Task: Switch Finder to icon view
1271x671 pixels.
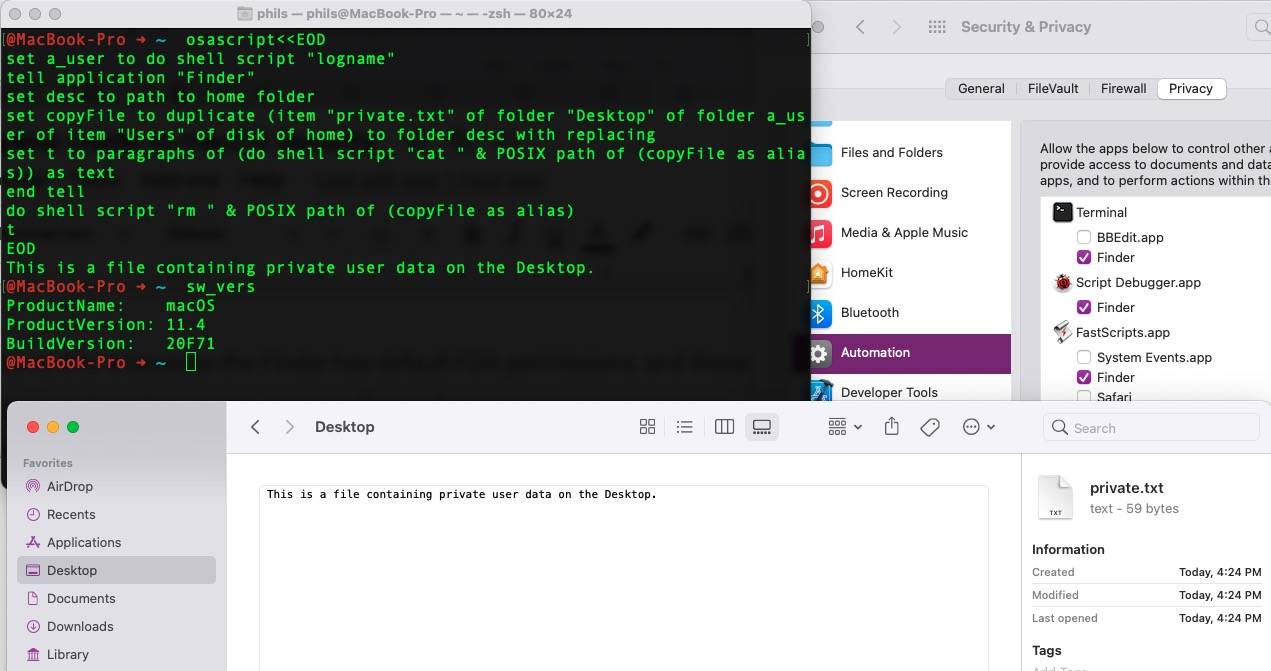Action: click(x=647, y=427)
